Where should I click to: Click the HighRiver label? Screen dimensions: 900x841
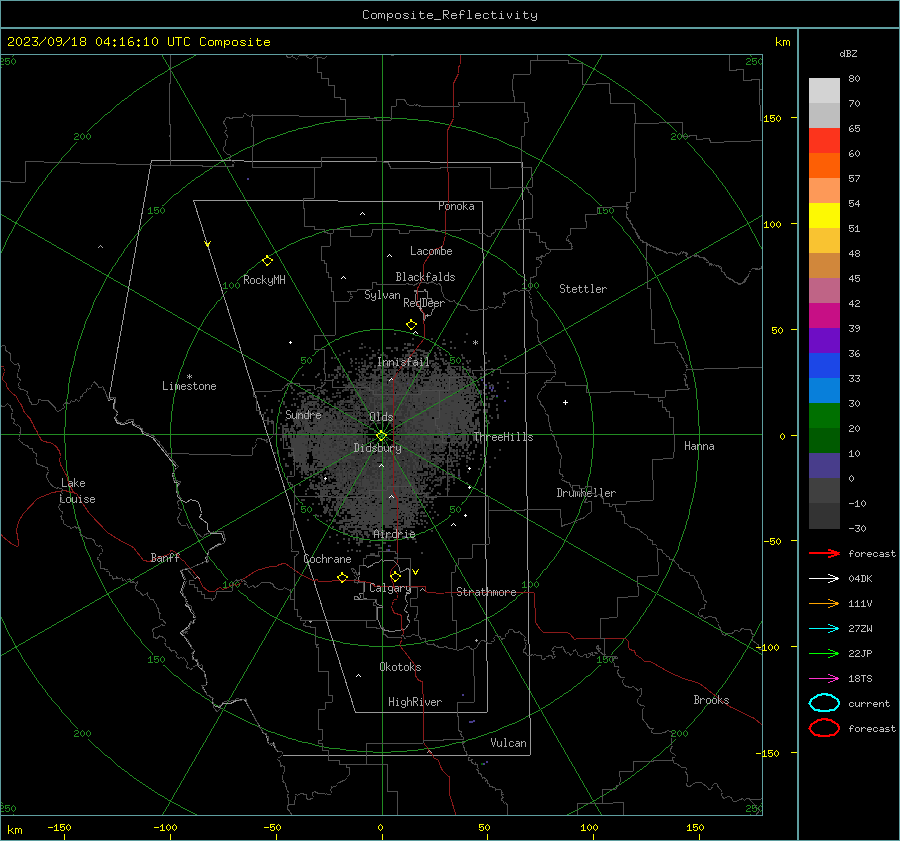pos(415,702)
